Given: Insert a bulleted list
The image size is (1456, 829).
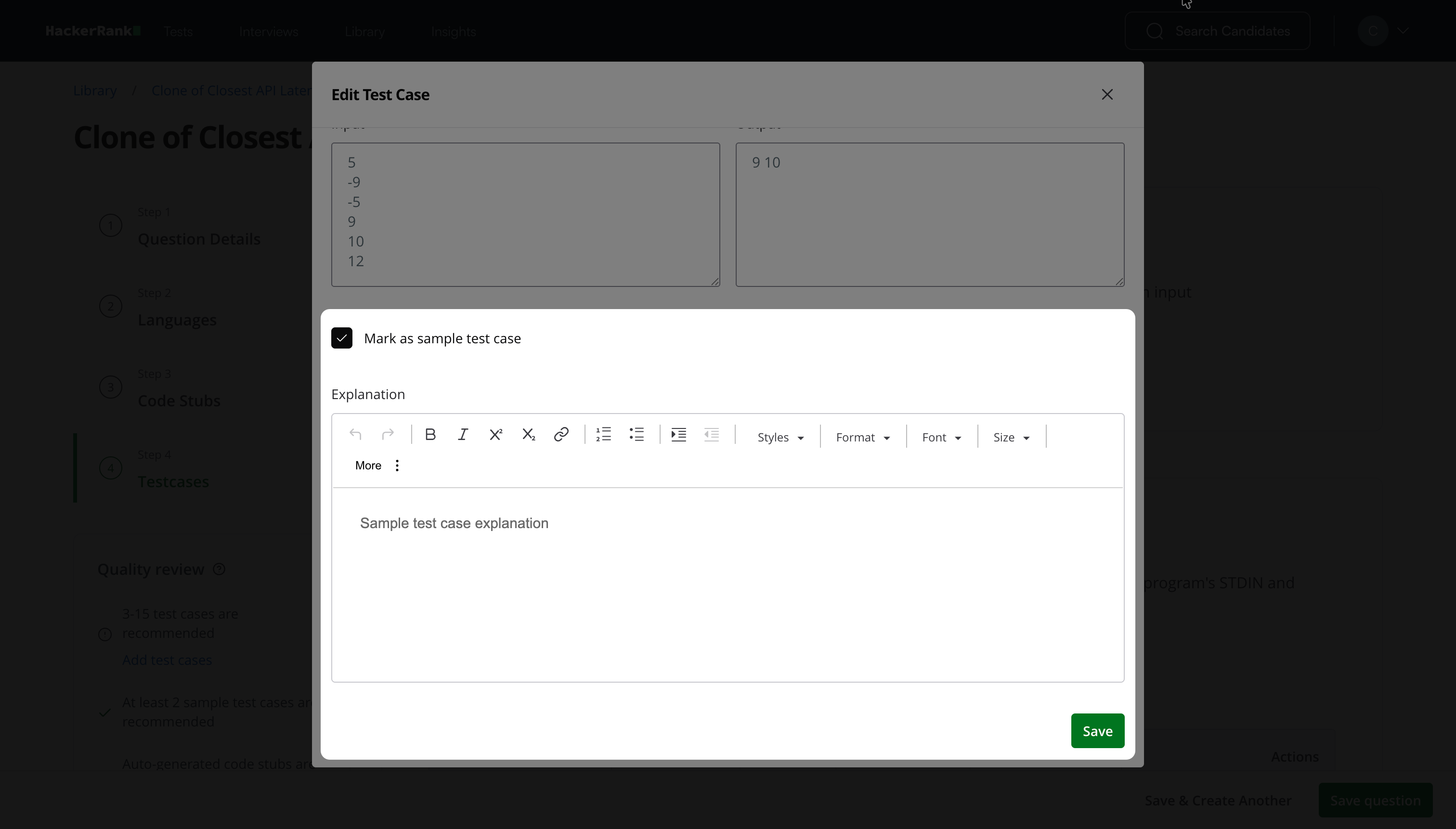Looking at the screenshot, I should (x=637, y=434).
